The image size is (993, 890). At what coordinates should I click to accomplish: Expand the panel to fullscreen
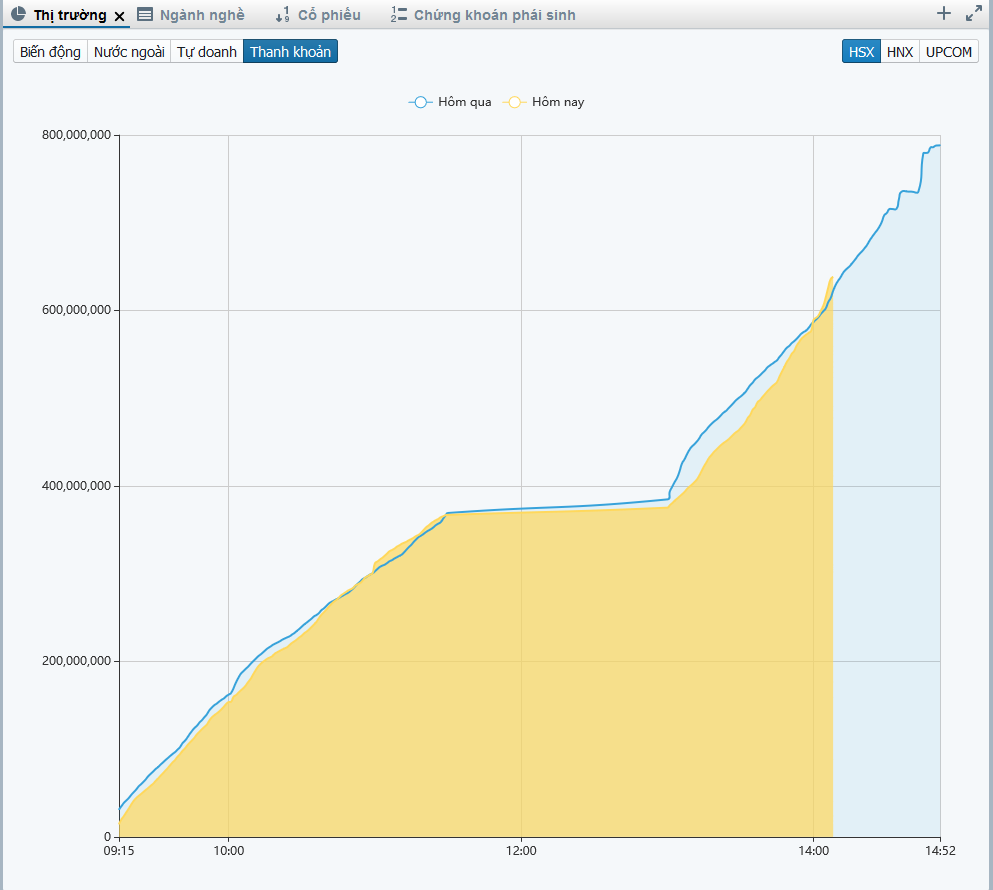coord(973,14)
